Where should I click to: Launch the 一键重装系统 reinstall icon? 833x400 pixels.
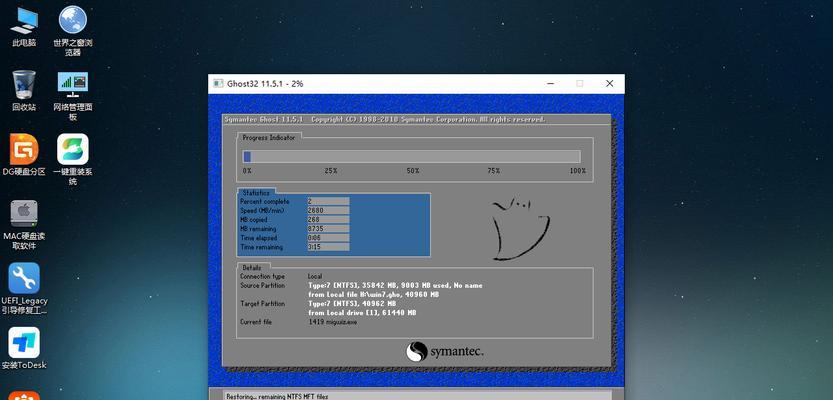pos(73,159)
